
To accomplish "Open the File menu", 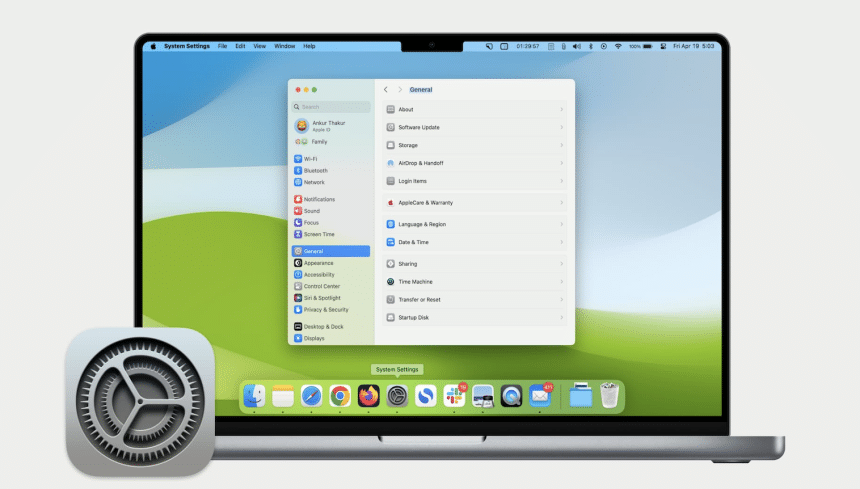I will tap(222, 47).
